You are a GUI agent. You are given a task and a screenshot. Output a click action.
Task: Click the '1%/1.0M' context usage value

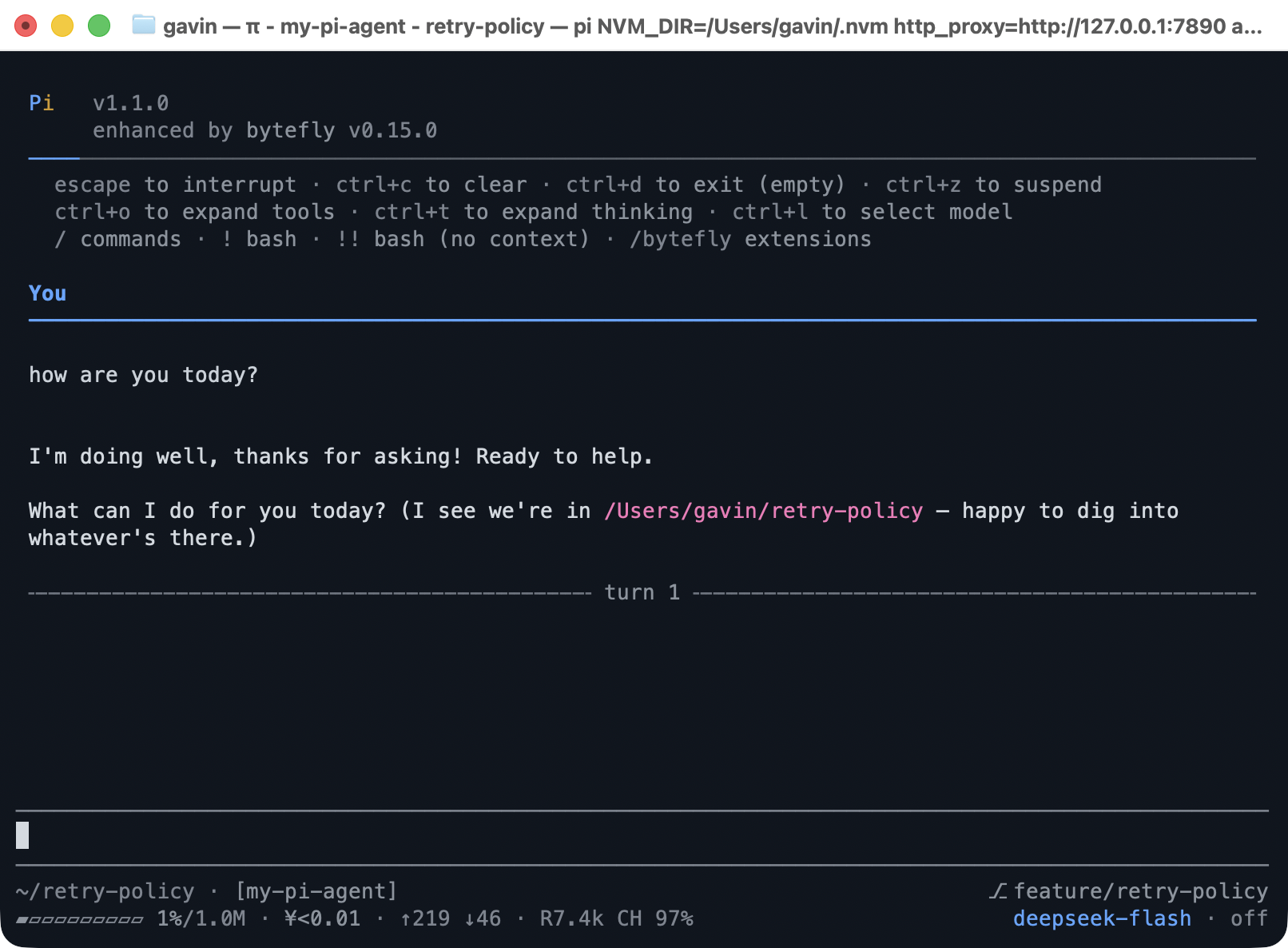click(x=201, y=918)
